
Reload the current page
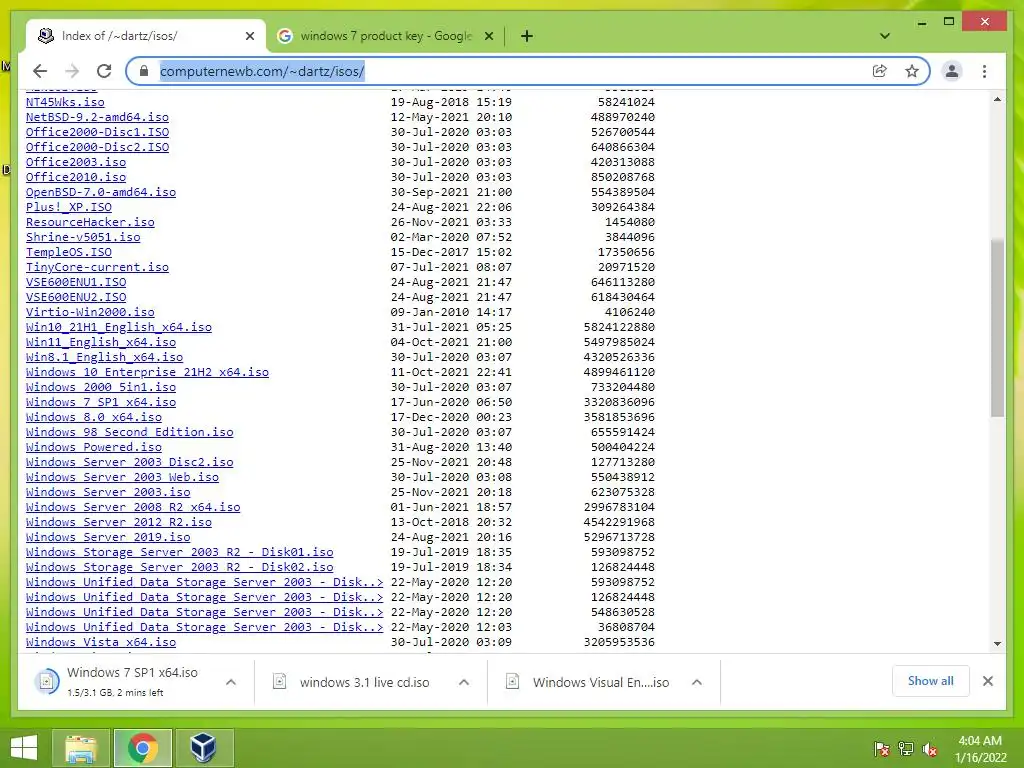tap(104, 71)
